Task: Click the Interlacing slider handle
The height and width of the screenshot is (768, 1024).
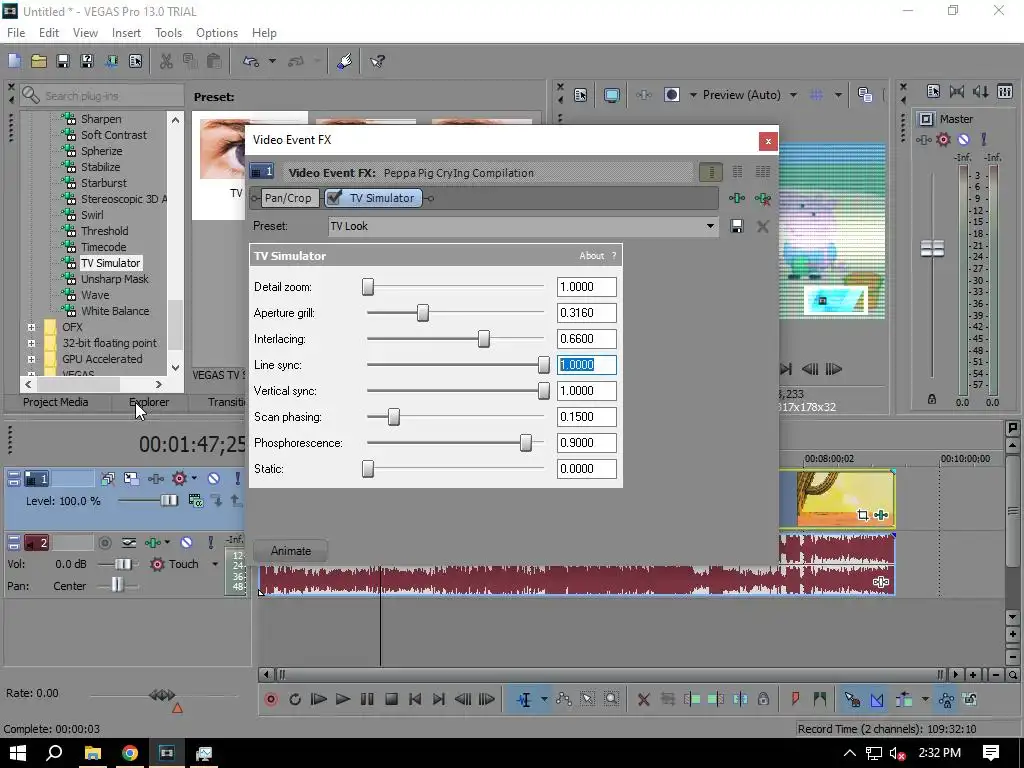Action: click(x=484, y=339)
